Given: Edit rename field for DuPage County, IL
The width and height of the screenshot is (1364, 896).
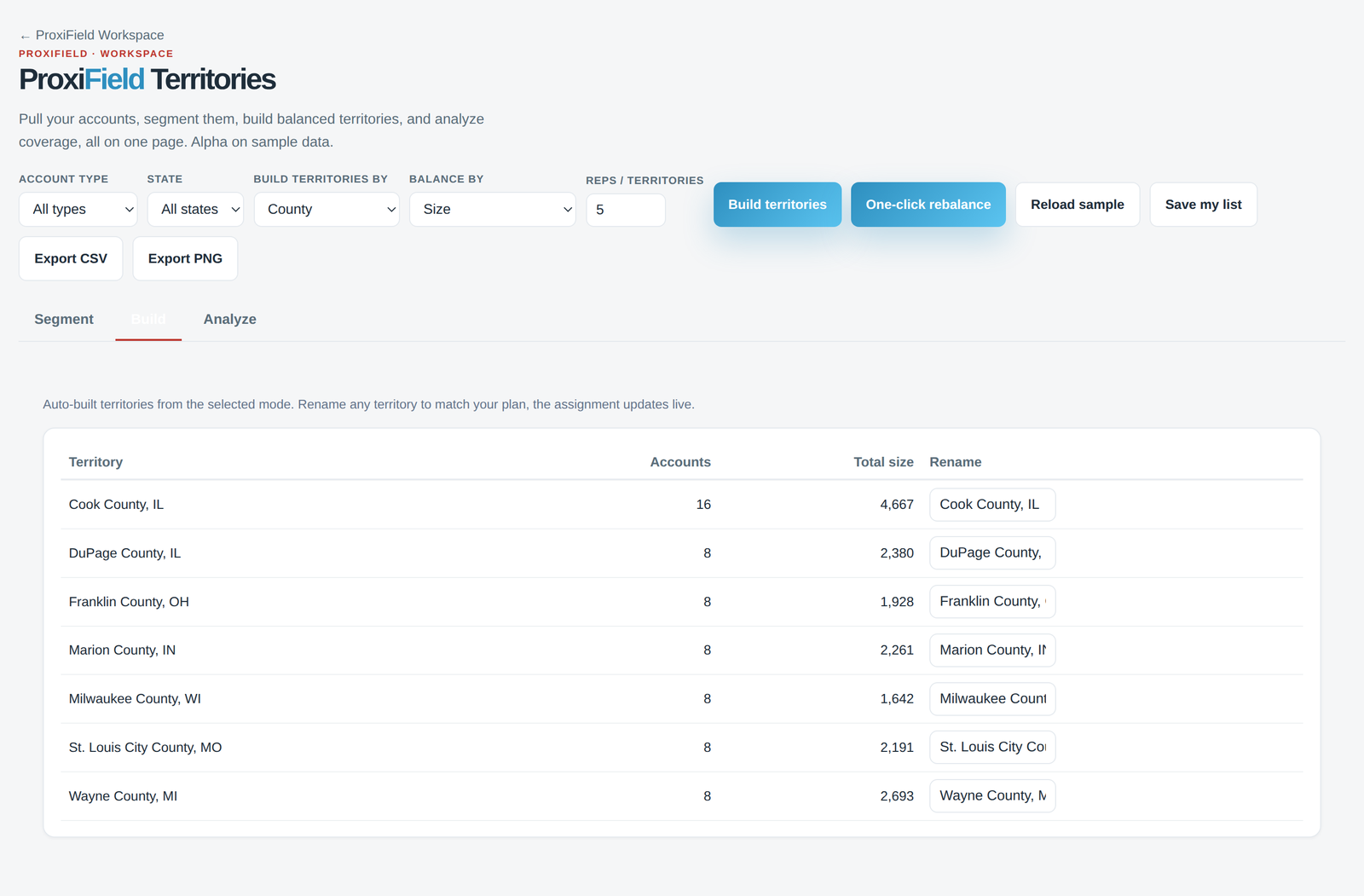Looking at the screenshot, I should pos(992,553).
